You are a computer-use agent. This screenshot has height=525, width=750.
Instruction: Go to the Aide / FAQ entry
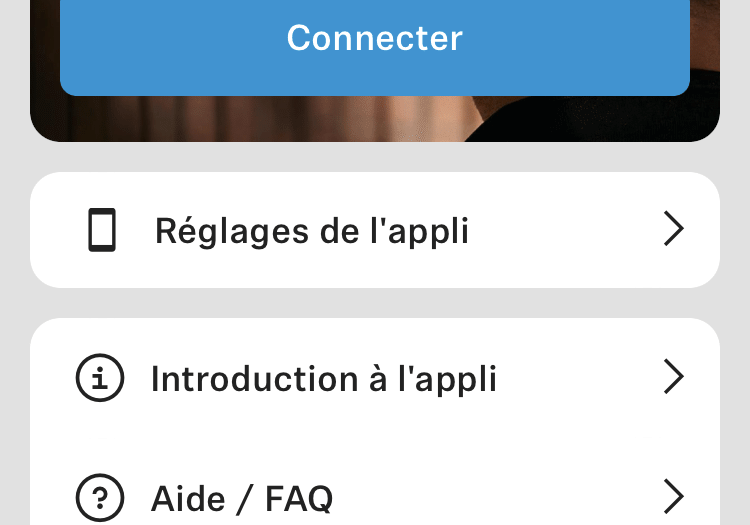[375, 497]
